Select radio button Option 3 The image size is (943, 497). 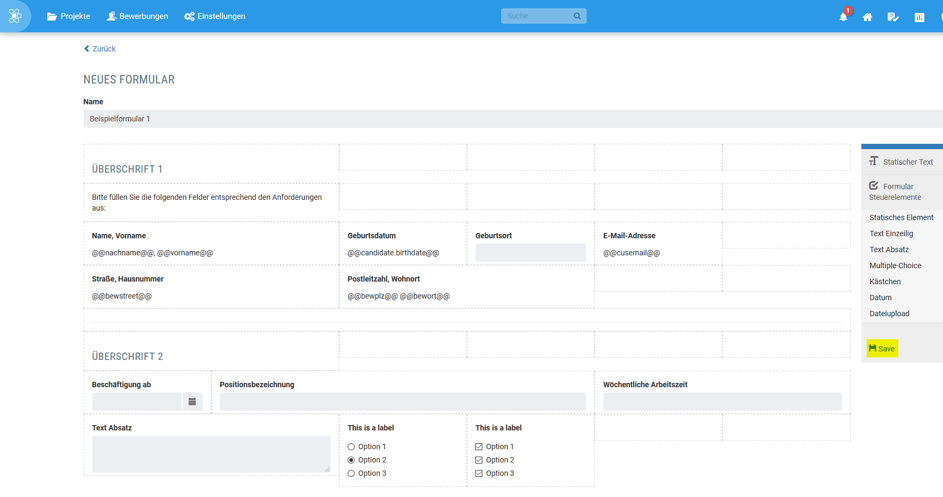351,473
